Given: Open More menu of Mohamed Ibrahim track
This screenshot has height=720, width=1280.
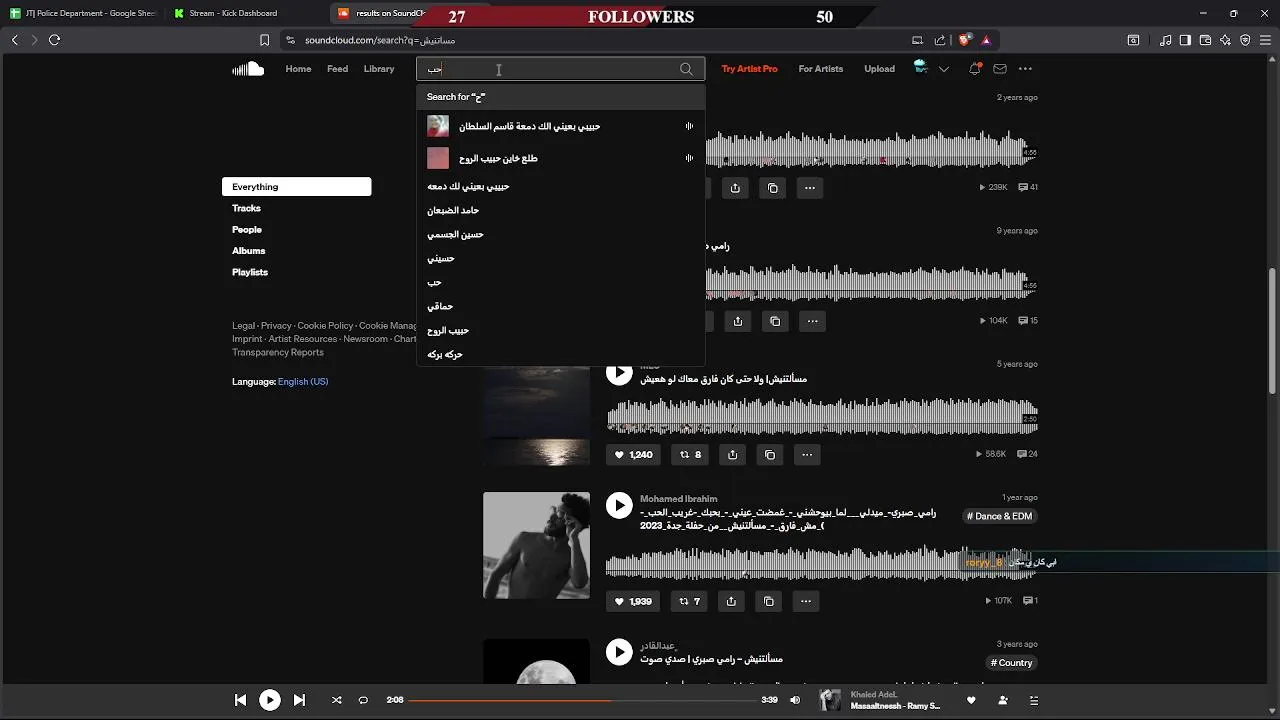Looking at the screenshot, I should pos(806,601).
